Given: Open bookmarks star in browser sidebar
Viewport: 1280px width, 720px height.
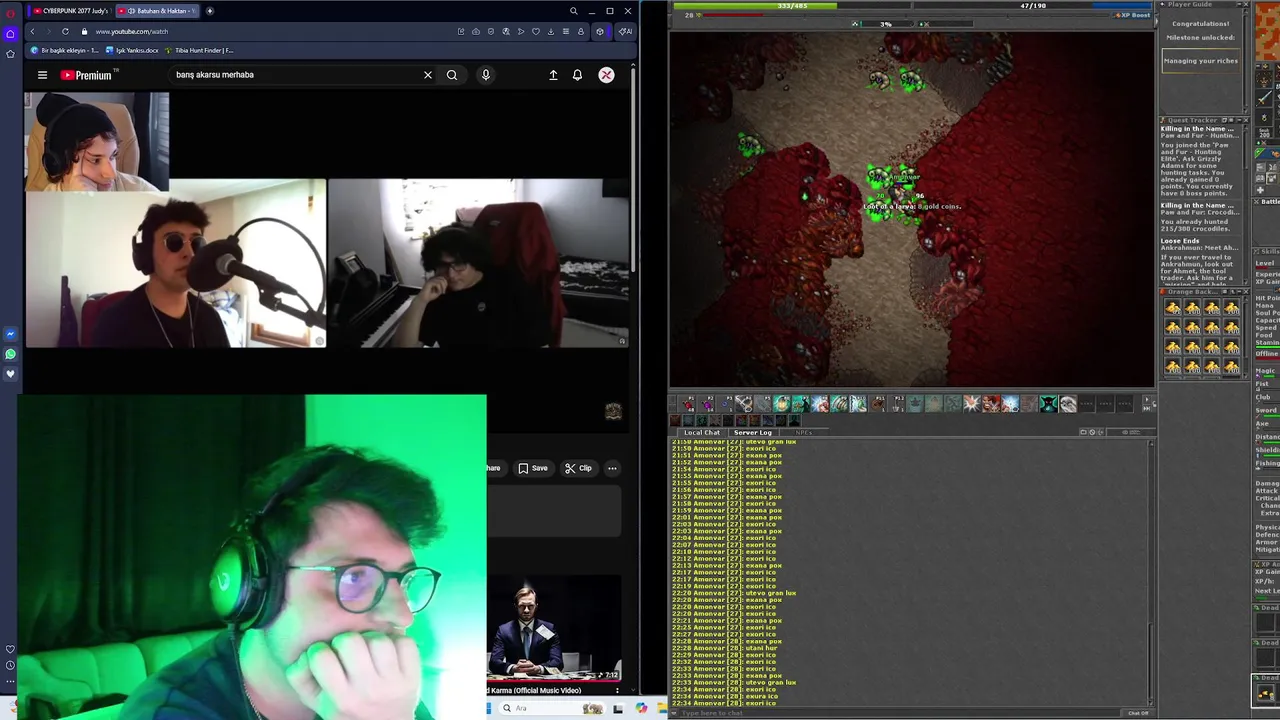Looking at the screenshot, I should [10, 54].
